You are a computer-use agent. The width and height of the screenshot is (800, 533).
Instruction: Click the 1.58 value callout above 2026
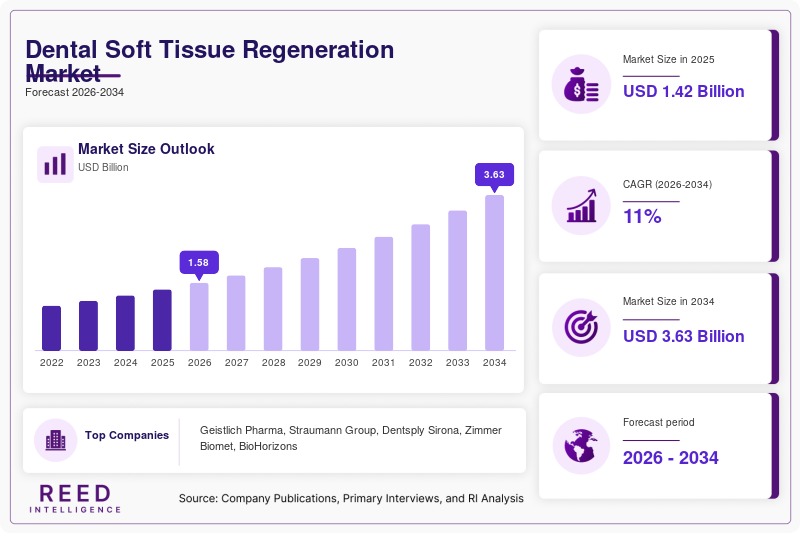coord(199,263)
